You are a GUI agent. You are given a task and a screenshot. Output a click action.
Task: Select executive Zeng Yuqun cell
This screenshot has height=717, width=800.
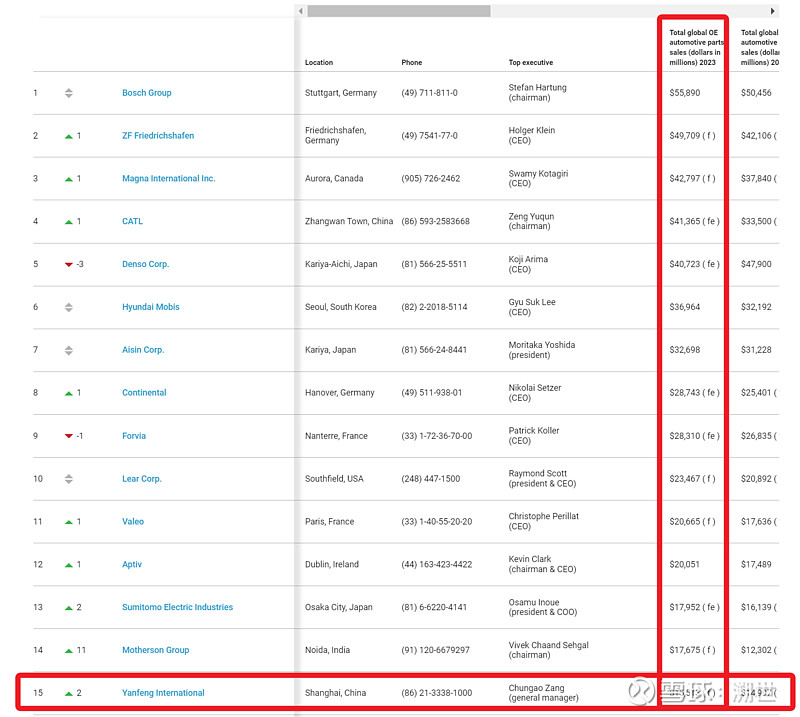coord(531,221)
